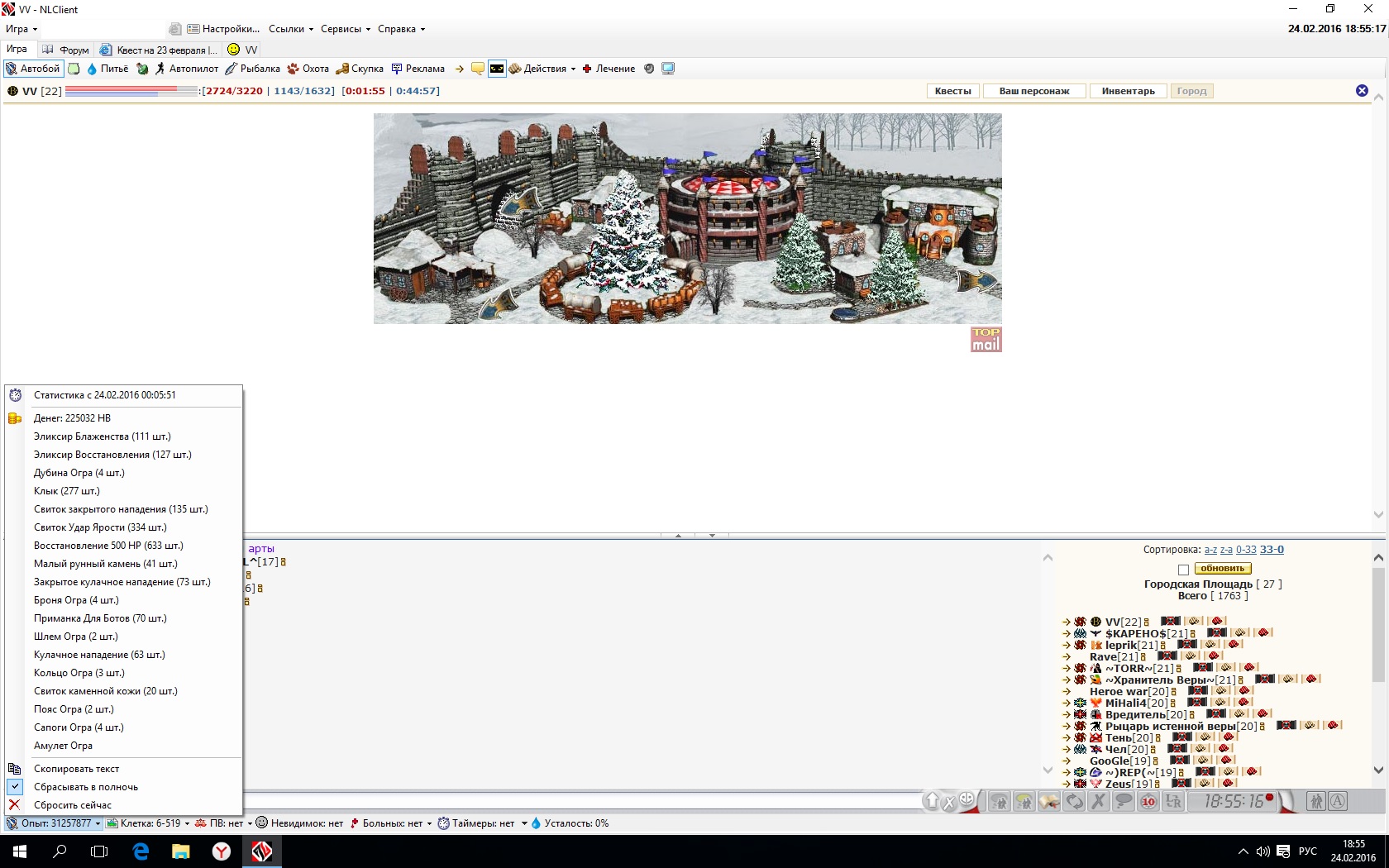Click the two people icon right of clock
1389x868 pixels.
point(1317,801)
